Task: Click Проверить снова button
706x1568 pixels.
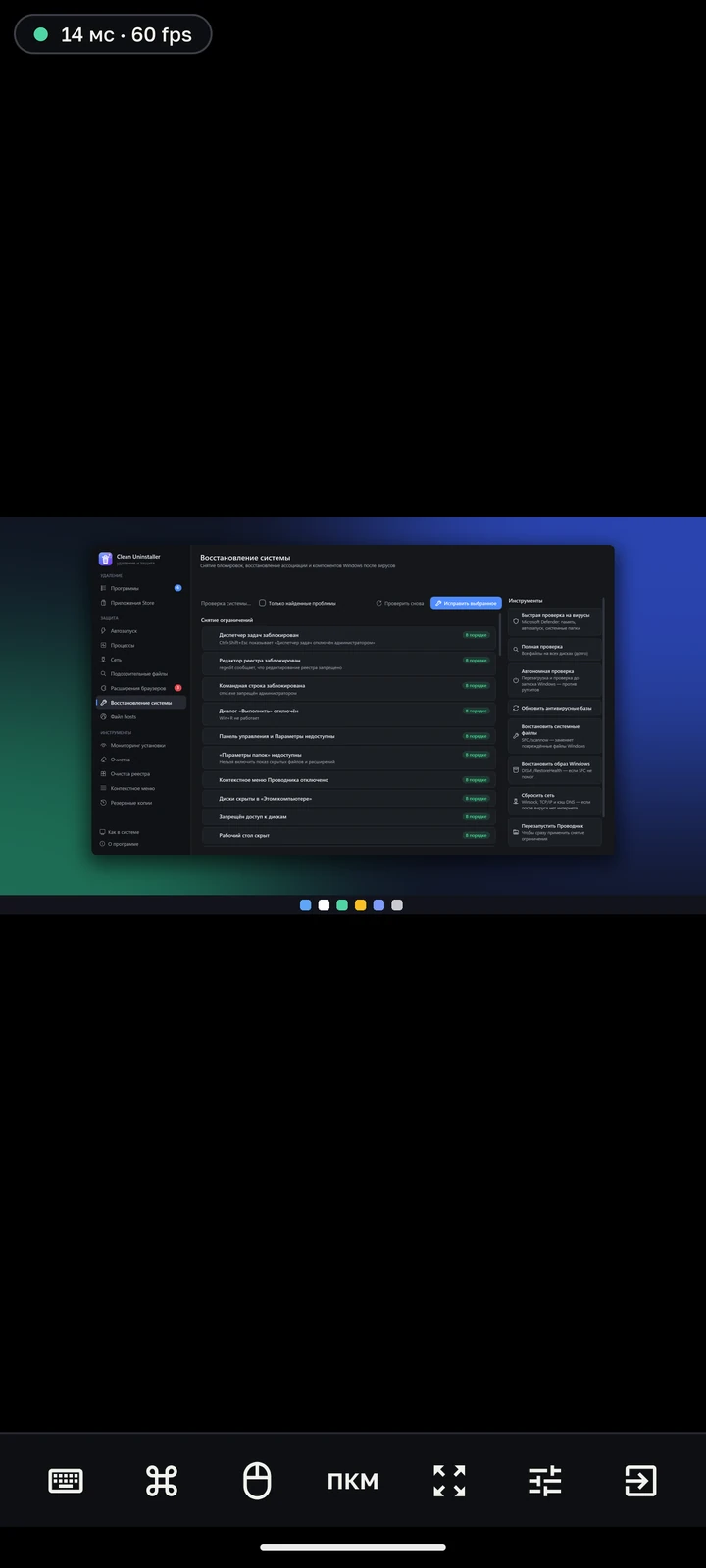Action: click(x=400, y=603)
